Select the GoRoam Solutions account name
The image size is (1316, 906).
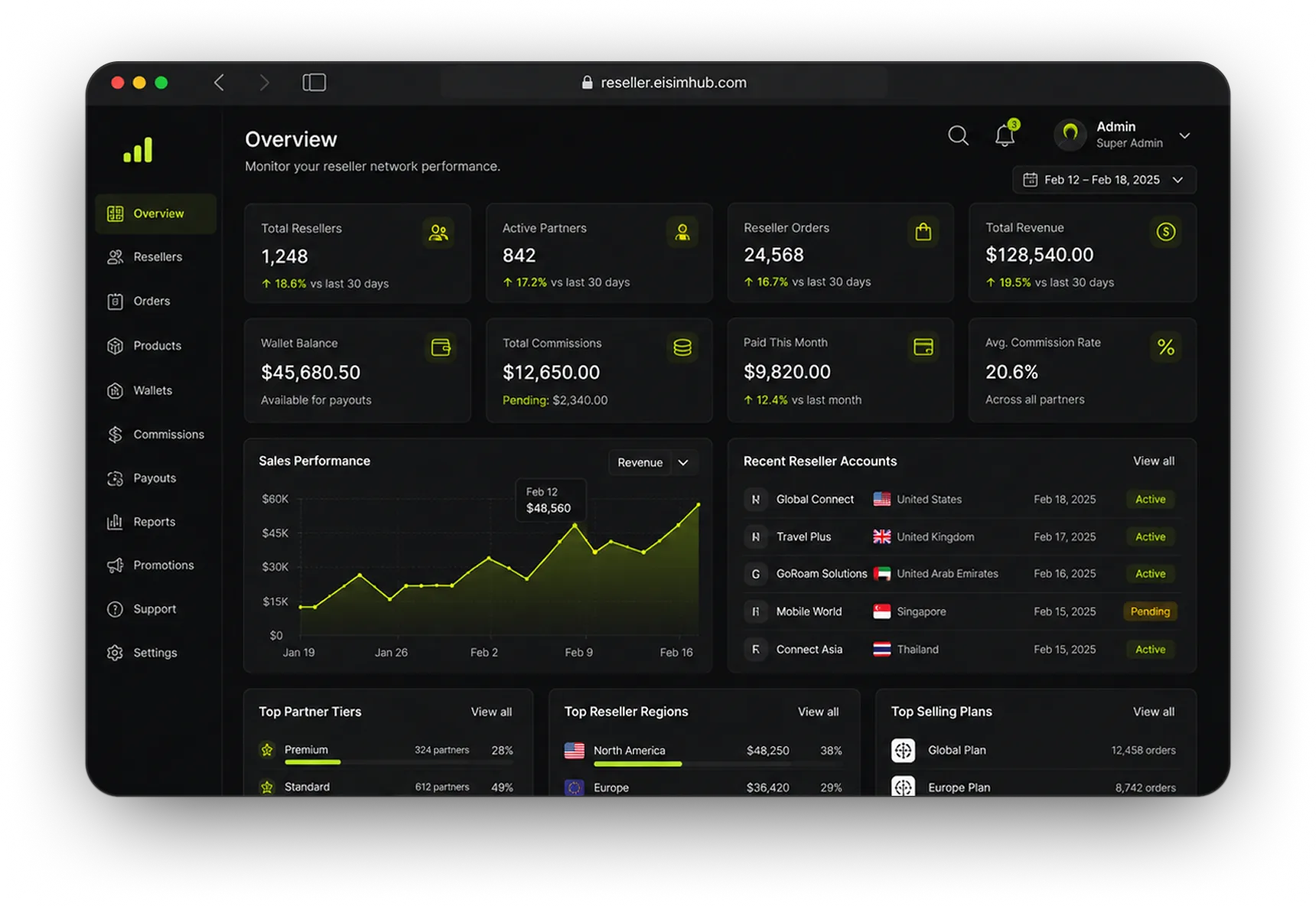point(822,573)
